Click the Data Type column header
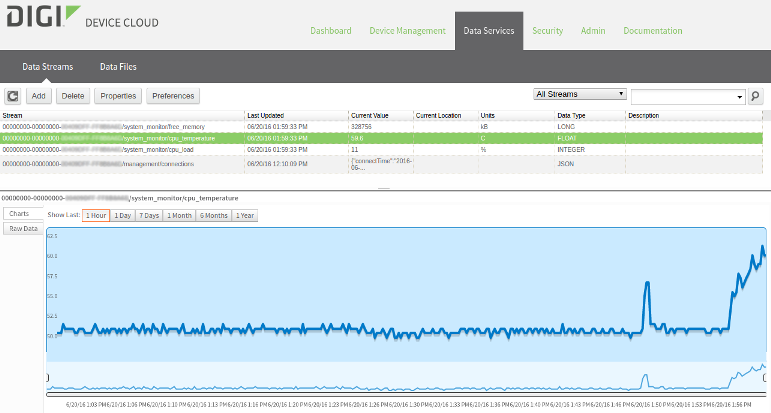Image resolution: width=771 pixels, height=413 pixels. (590, 116)
